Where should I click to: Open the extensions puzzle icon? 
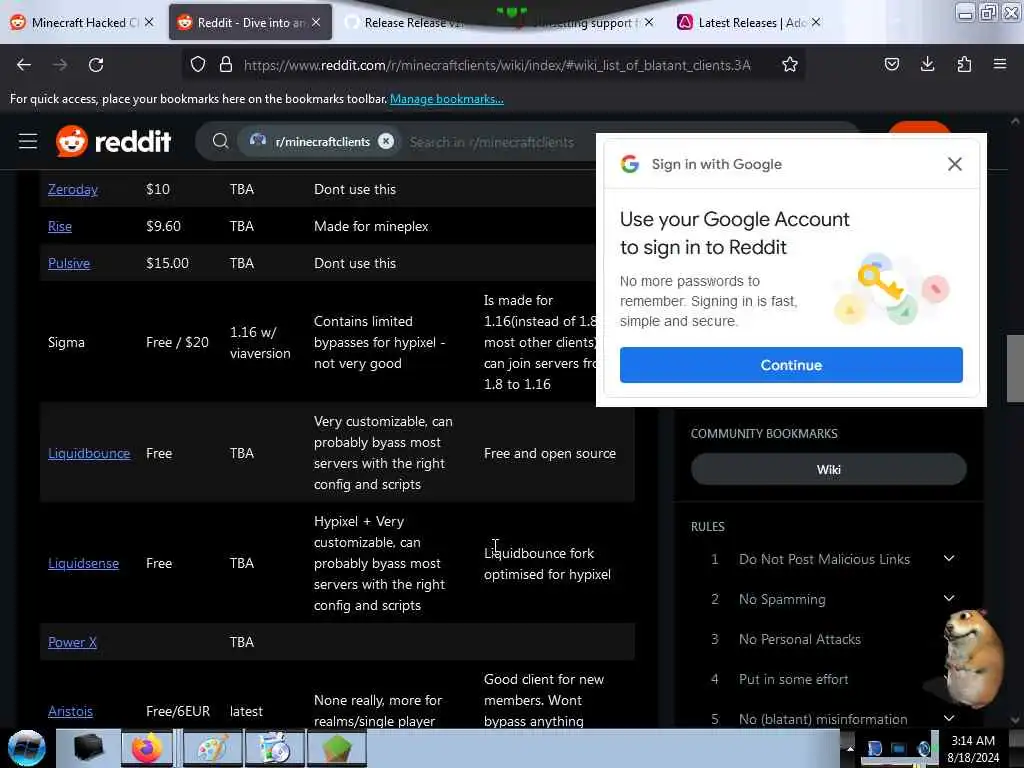pyautogui.click(x=964, y=64)
